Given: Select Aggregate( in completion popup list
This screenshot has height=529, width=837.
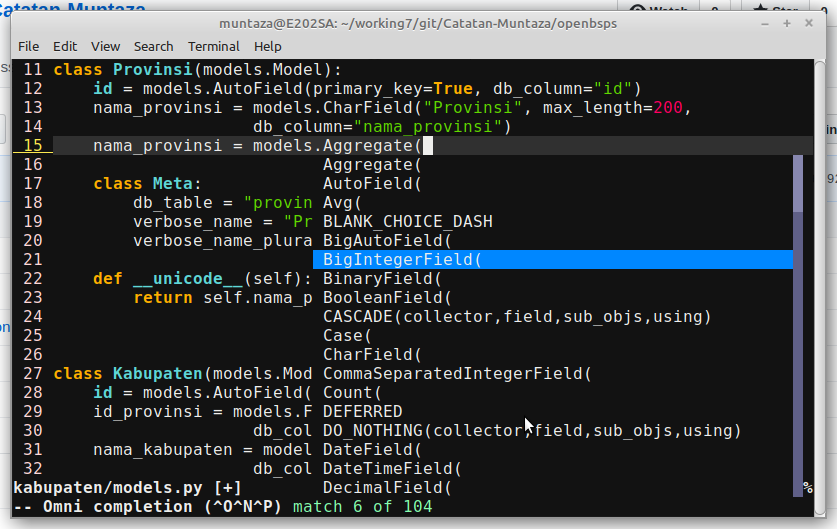Looking at the screenshot, I should [x=552, y=164].
